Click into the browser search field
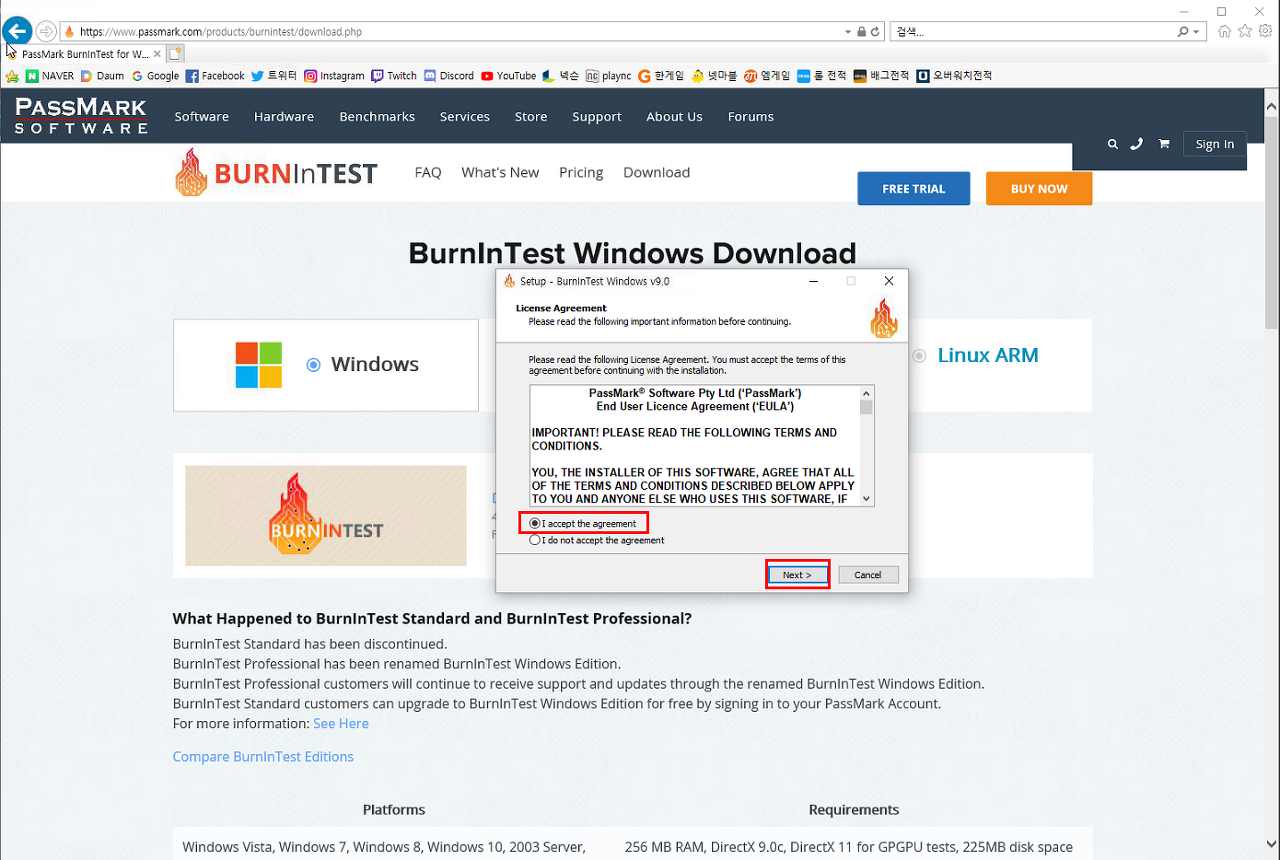This screenshot has height=860, width=1280. point(1032,32)
